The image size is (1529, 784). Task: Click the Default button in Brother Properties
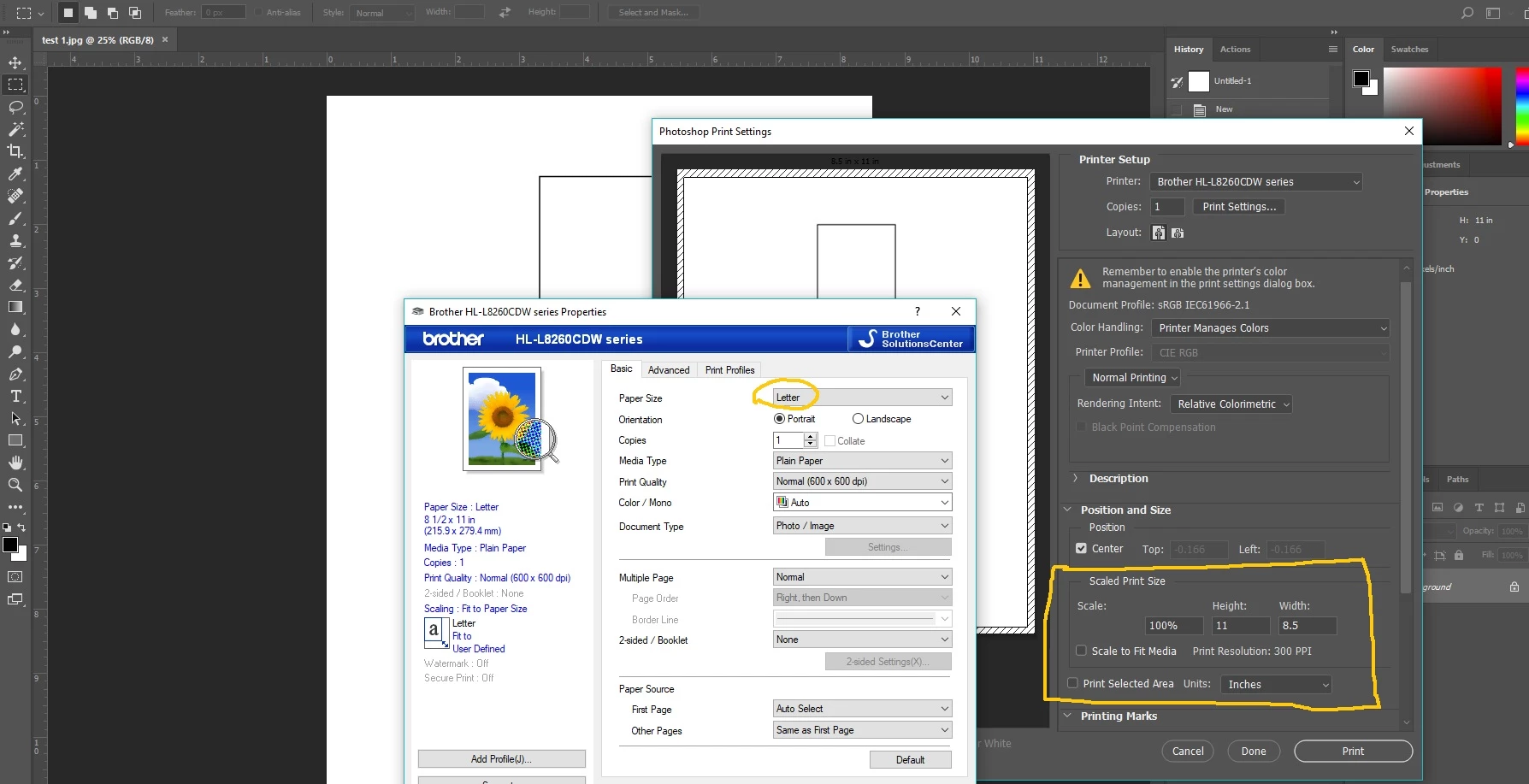click(x=910, y=760)
